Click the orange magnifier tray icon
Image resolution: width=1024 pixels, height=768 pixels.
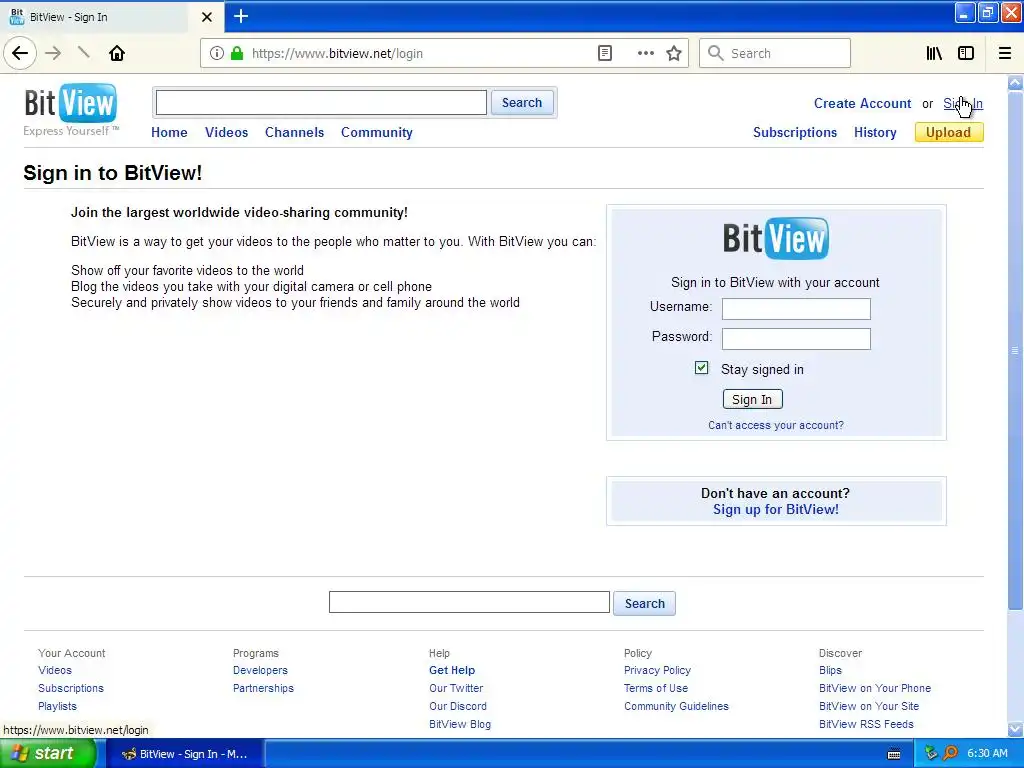point(951,754)
